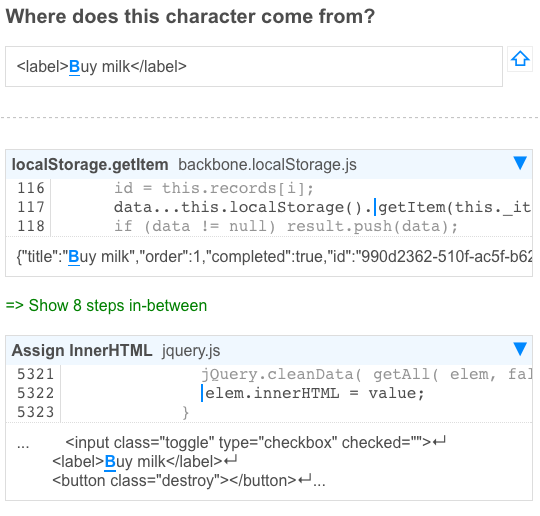
Task: Click the backbone.localStorage.js file name
Action: tap(267, 165)
